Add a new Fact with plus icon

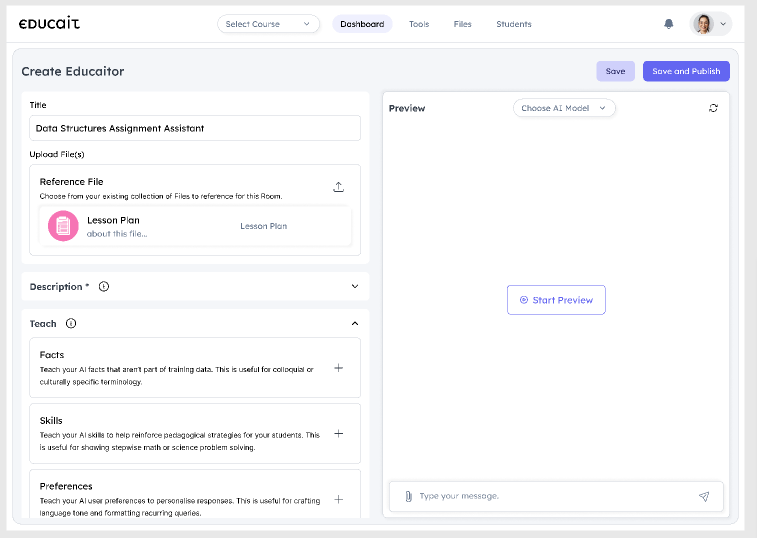338,368
